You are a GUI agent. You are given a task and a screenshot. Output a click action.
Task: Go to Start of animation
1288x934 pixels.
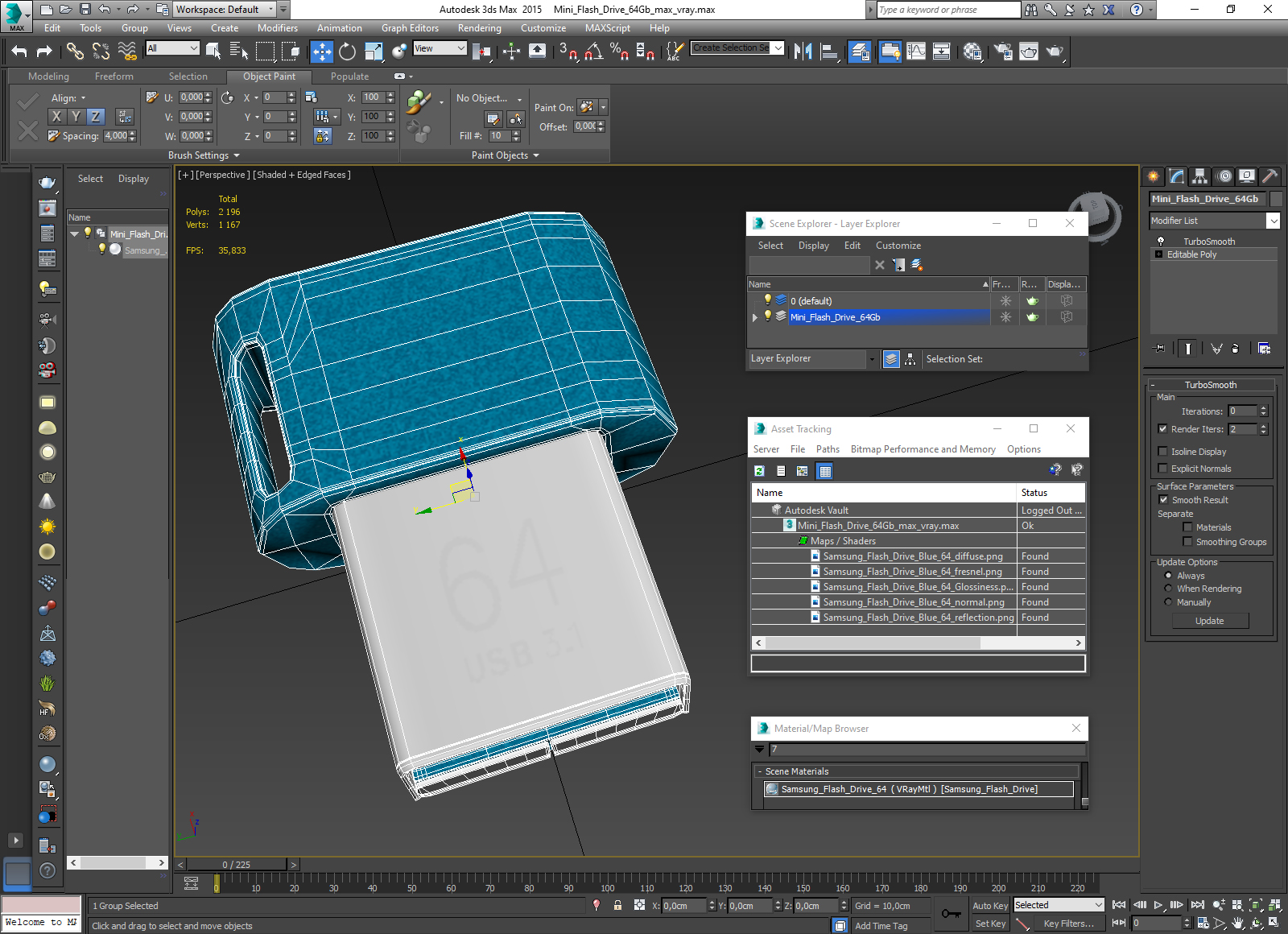[1119, 905]
